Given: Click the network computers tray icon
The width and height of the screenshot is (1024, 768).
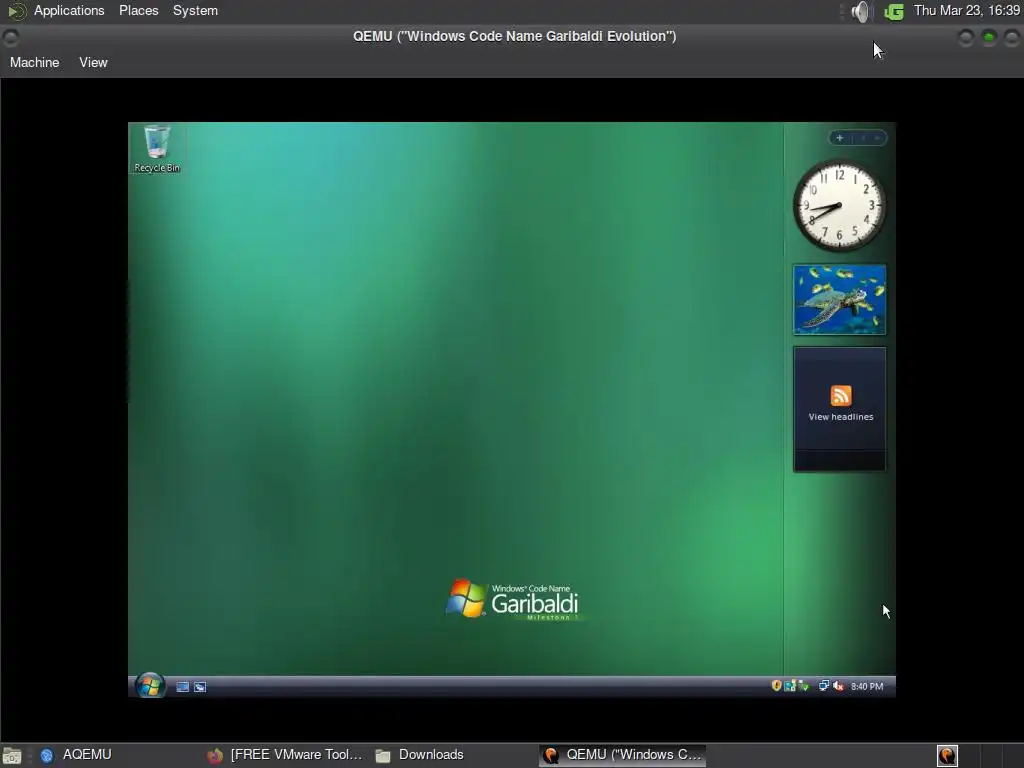Looking at the screenshot, I should tap(824, 686).
